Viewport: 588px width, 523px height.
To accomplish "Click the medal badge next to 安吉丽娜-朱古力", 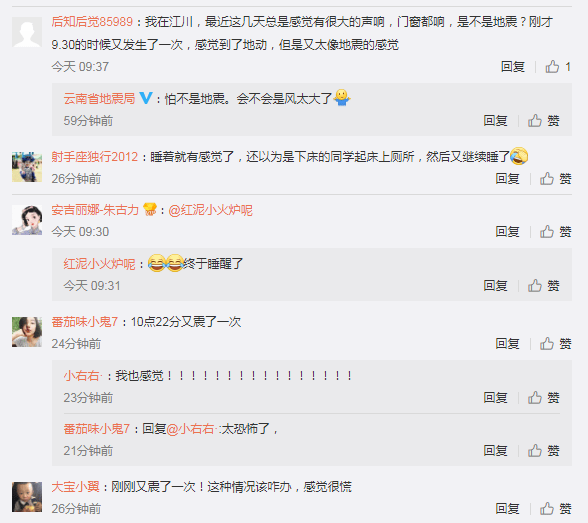I will (x=150, y=210).
